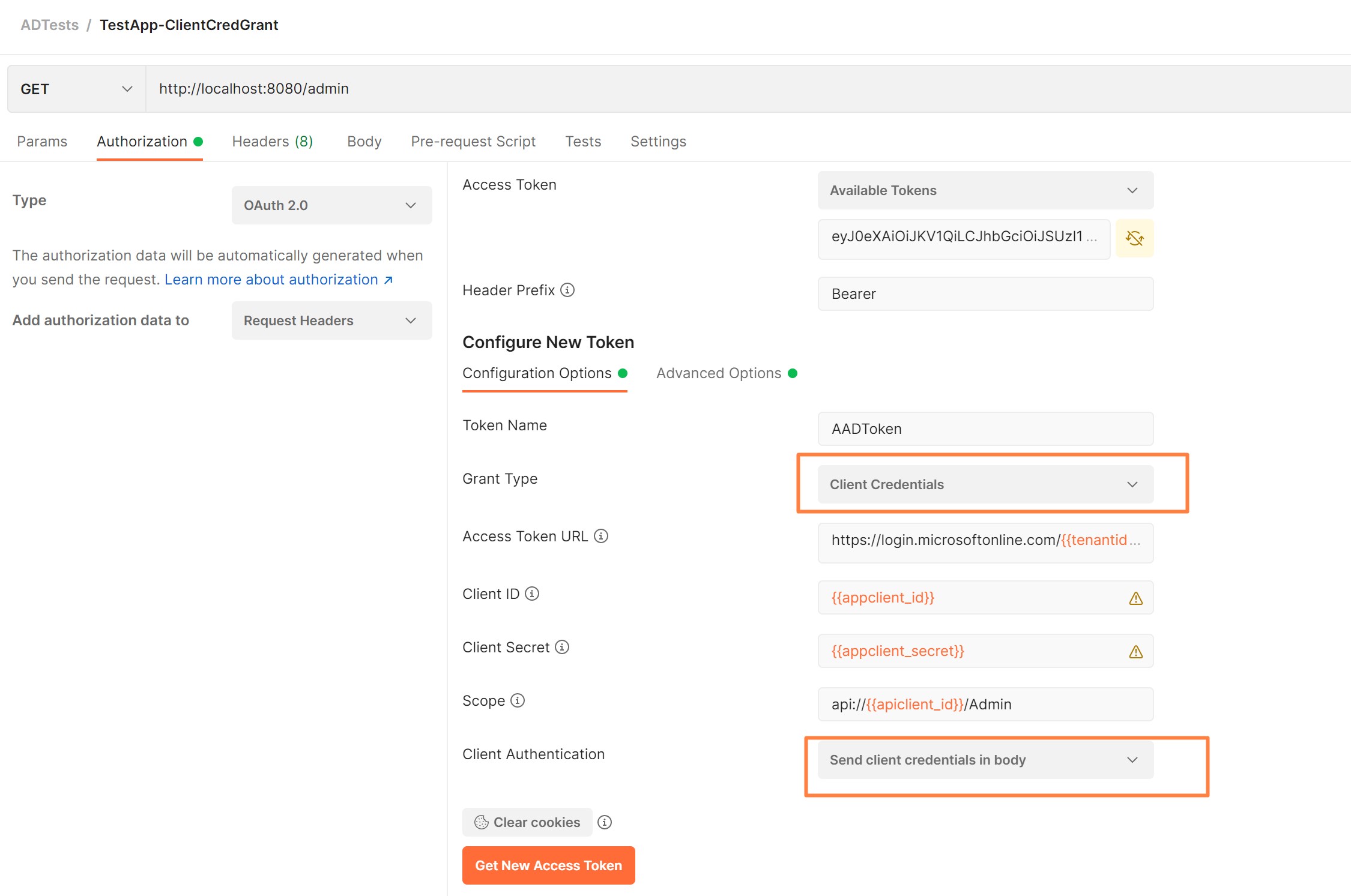Image resolution: width=1351 pixels, height=896 pixels.
Task: Open Learn more about authorization link
Action: [x=279, y=280]
